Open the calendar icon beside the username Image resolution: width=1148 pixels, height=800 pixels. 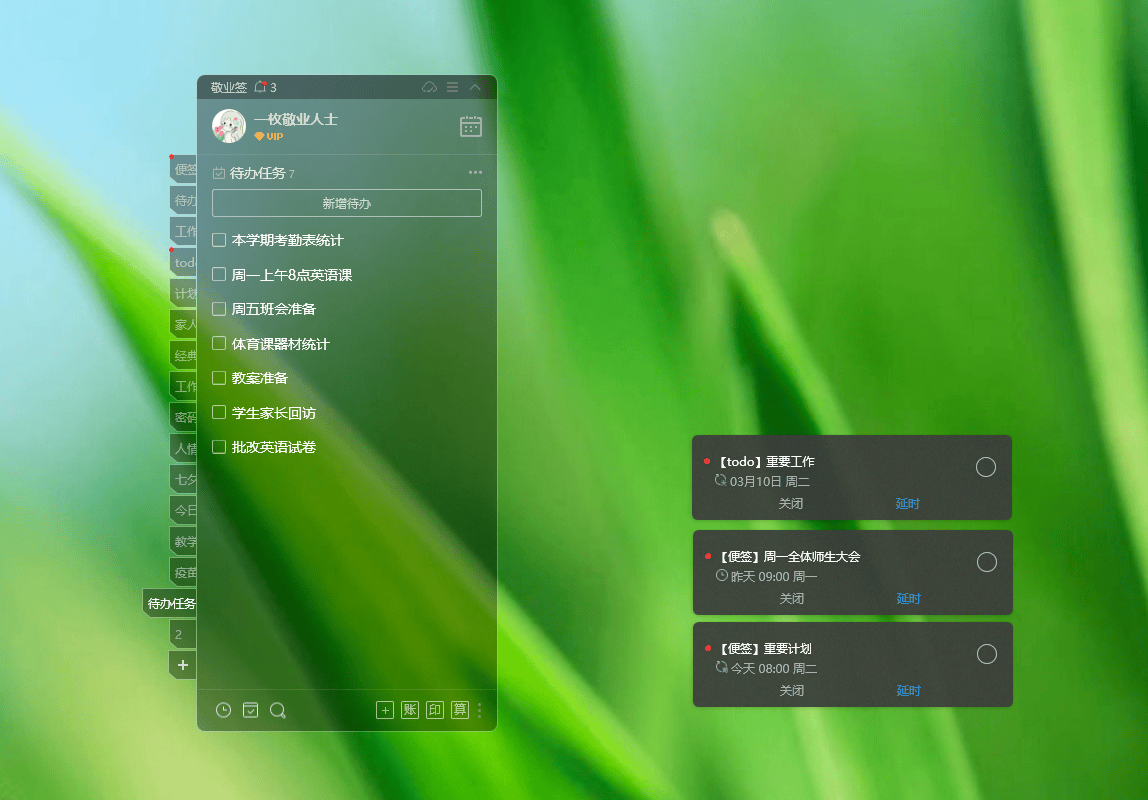click(471, 127)
